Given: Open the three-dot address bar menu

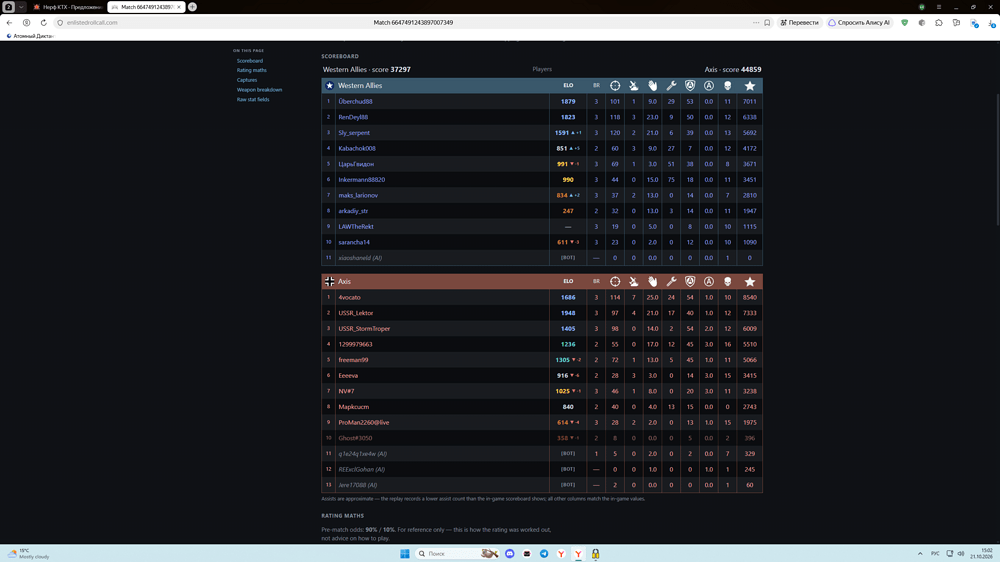Looking at the screenshot, I should (756, 22).
